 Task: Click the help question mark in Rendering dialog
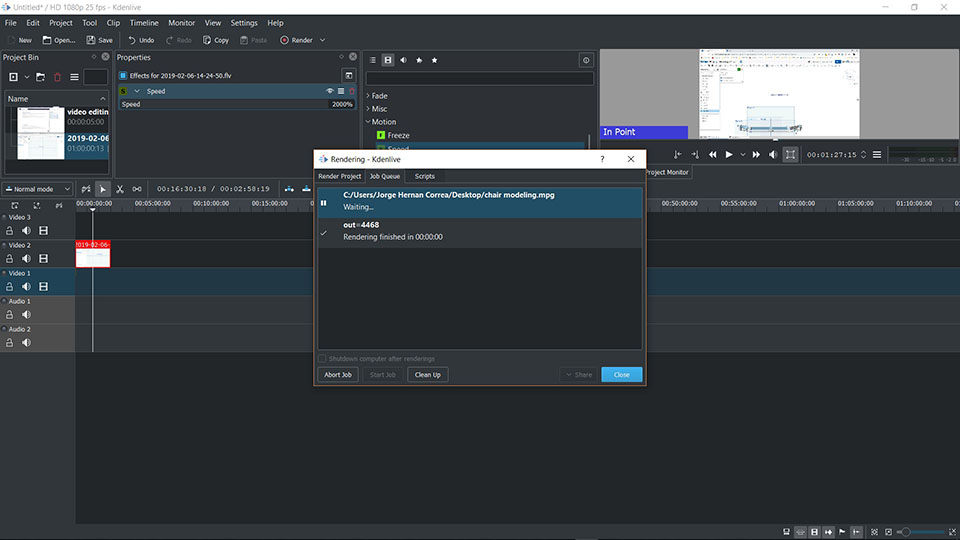[x=602, y=159]
